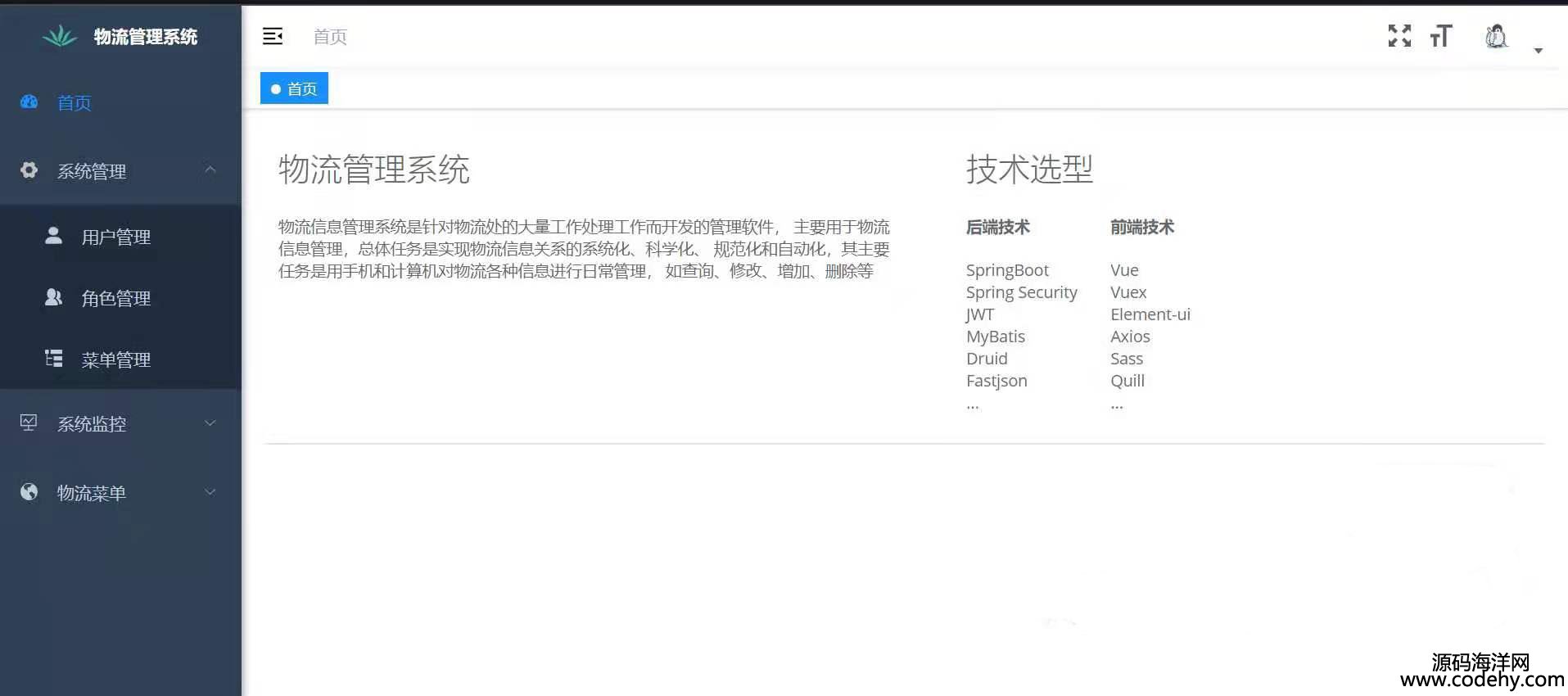Expand the 物流菜单 submenu chevron
This screenshot has width=1568, height=696.
coord(210,492)
